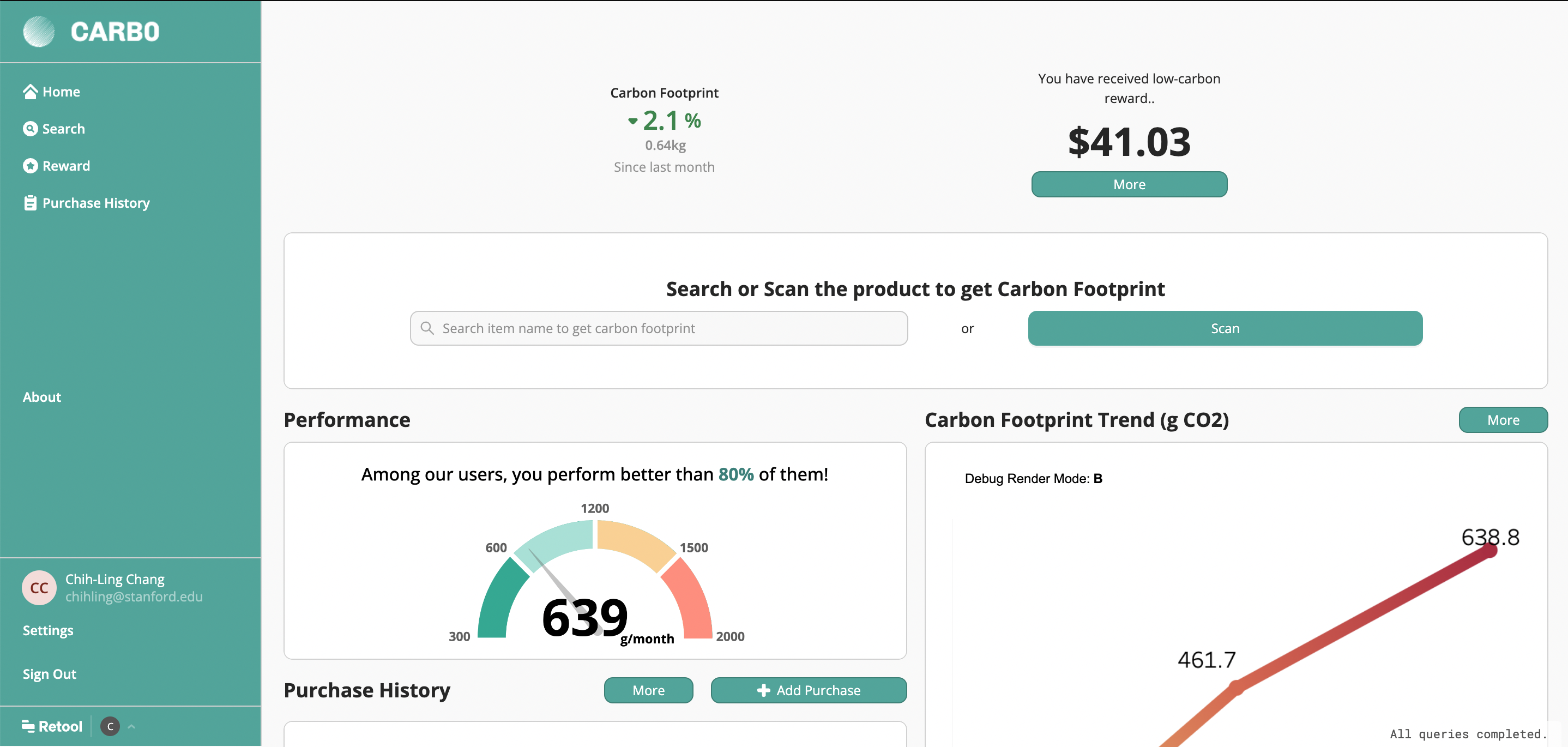
Task: Open Settings in the sidebar
Action: click(x=48, y=630)
